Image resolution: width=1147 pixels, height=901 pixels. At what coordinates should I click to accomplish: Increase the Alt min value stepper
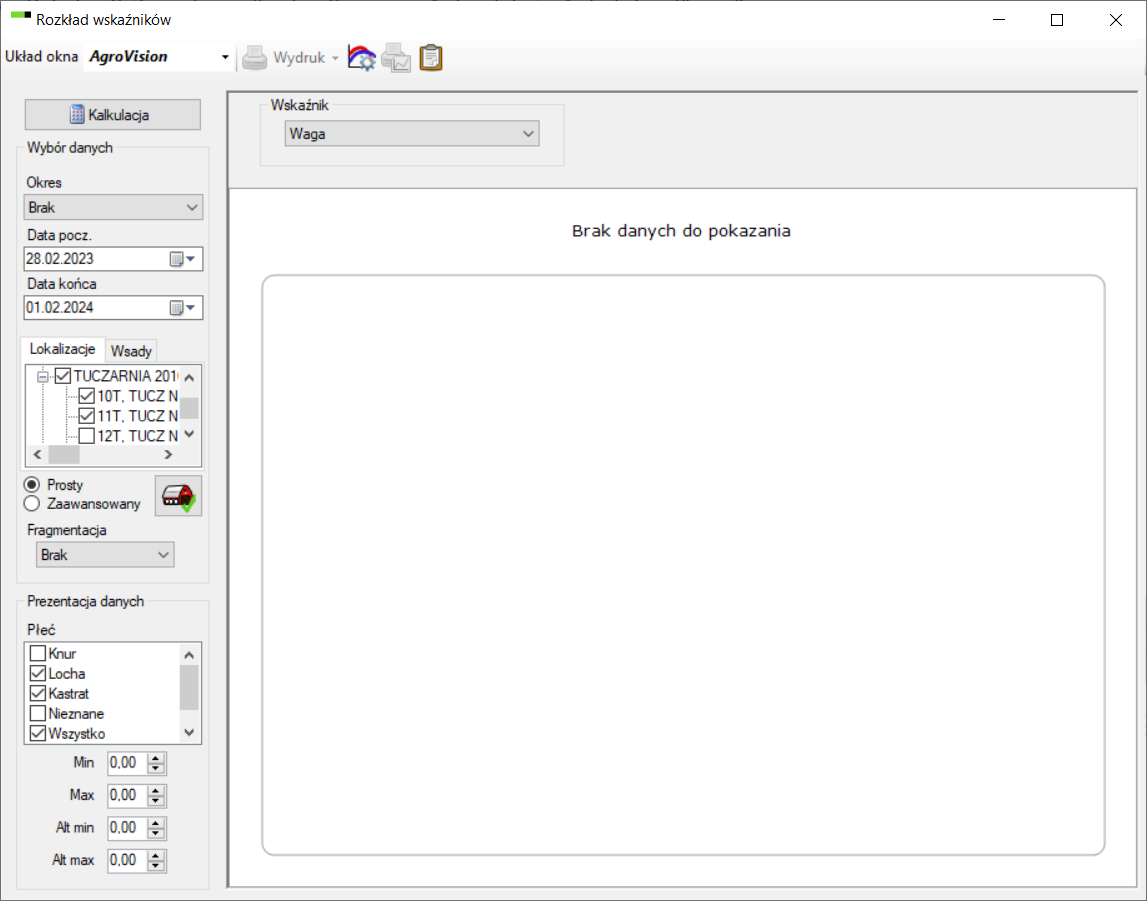pos(155,823)
